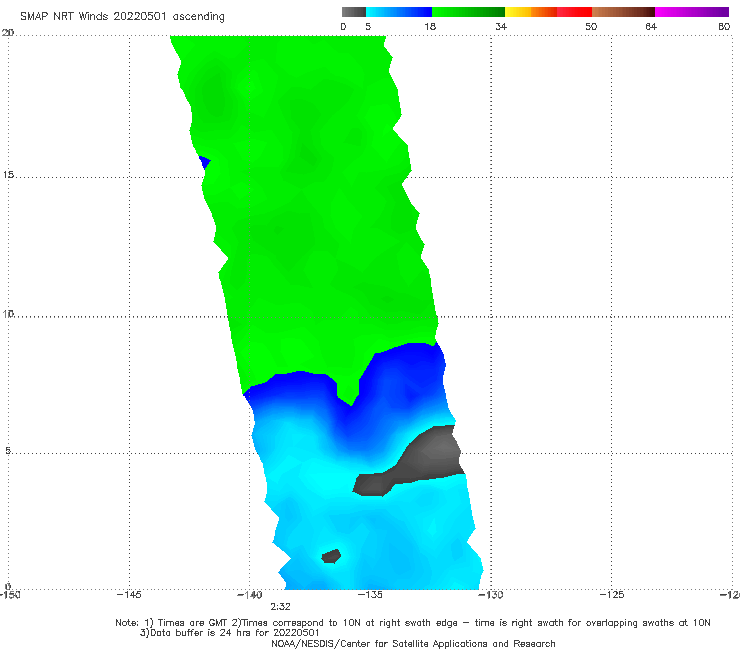Click the longitude label '-145'
The image size is (740, 650).
point(129,595)
